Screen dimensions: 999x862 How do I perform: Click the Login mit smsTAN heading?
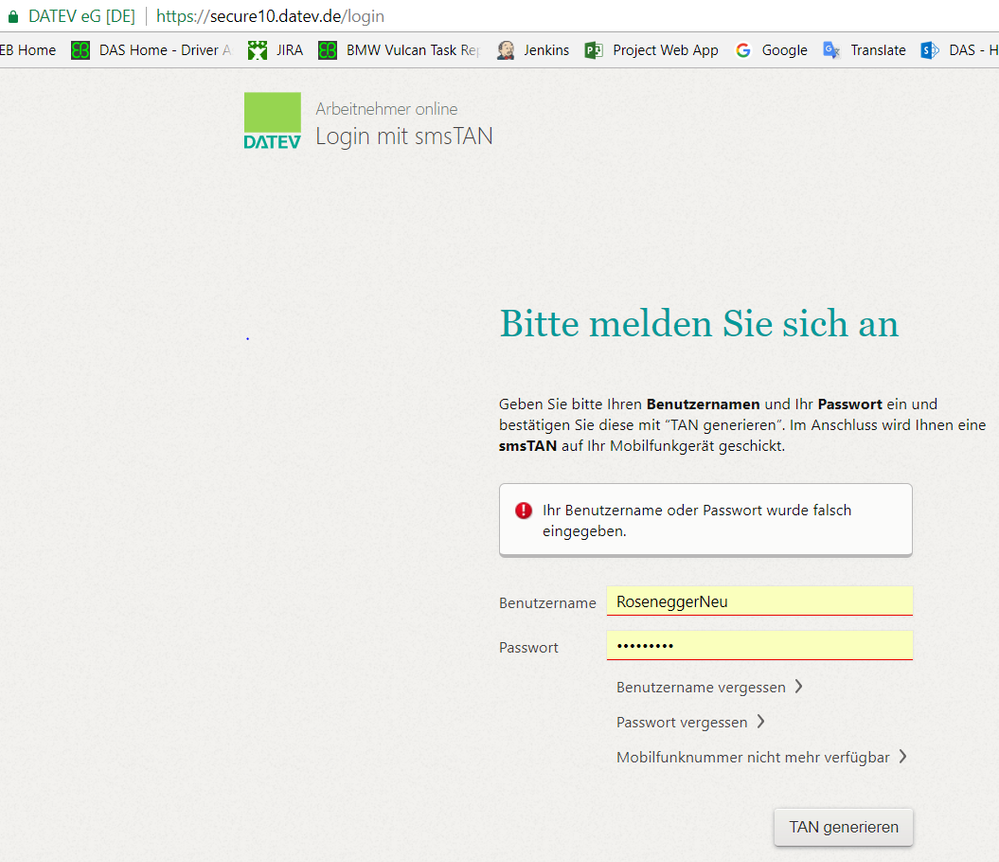pyautogui.click(x=404, y=136)
